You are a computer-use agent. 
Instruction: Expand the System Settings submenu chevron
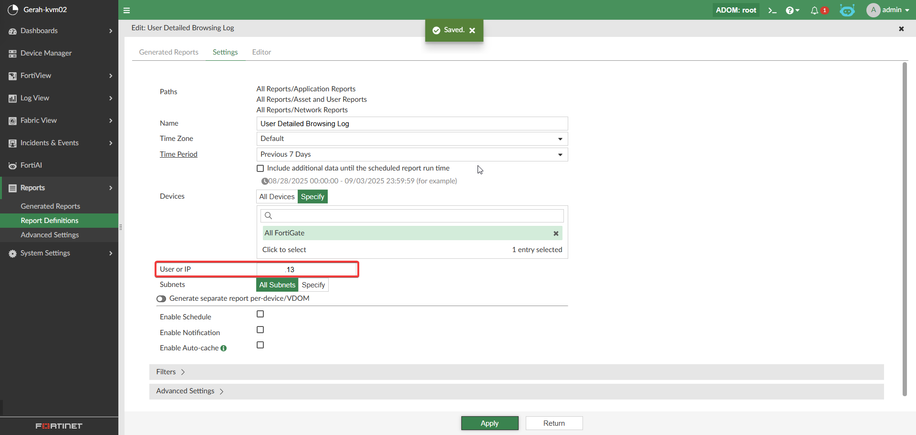tap(110, 253)
